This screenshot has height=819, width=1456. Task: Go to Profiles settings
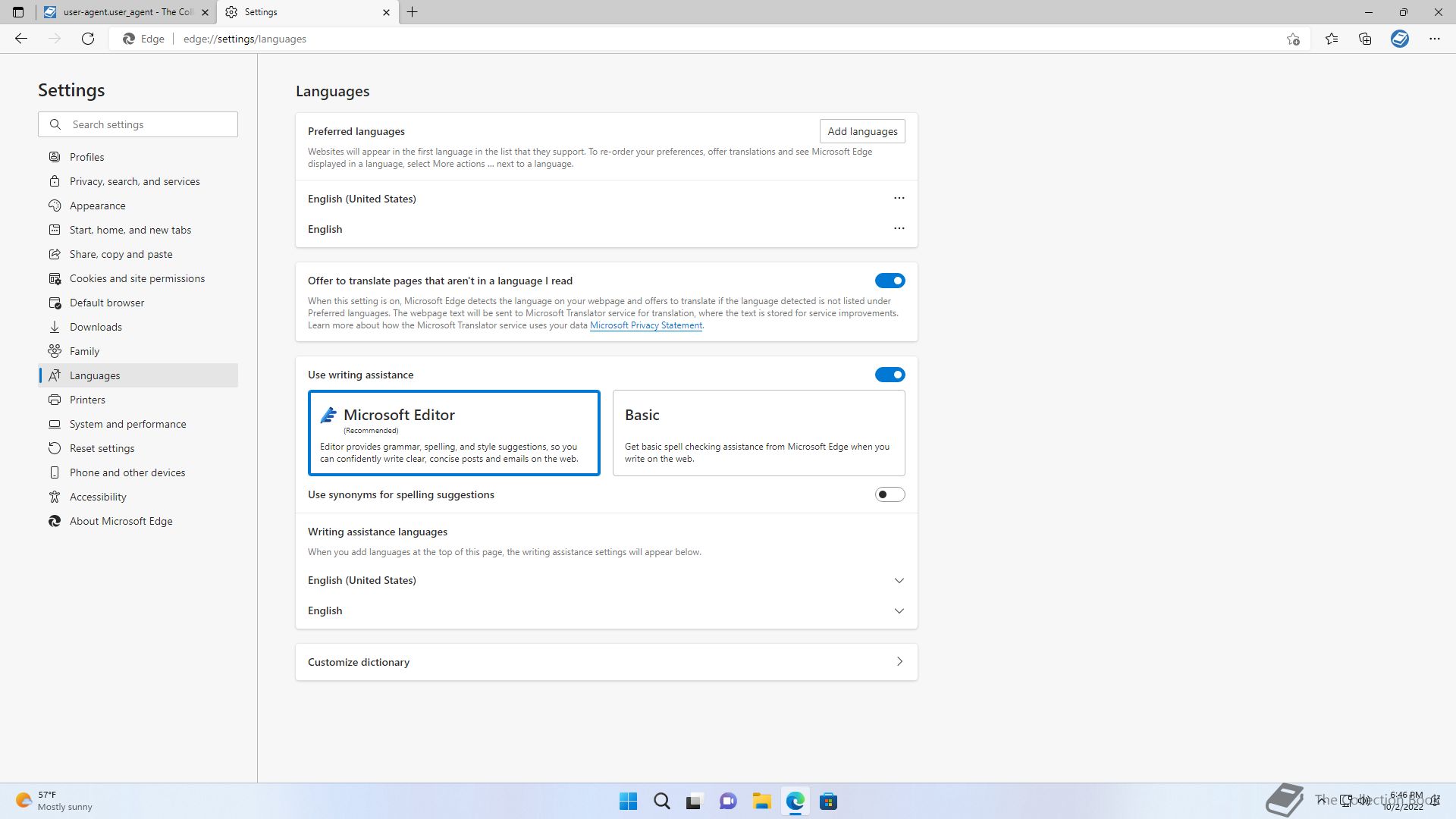[x=138, y=157]
